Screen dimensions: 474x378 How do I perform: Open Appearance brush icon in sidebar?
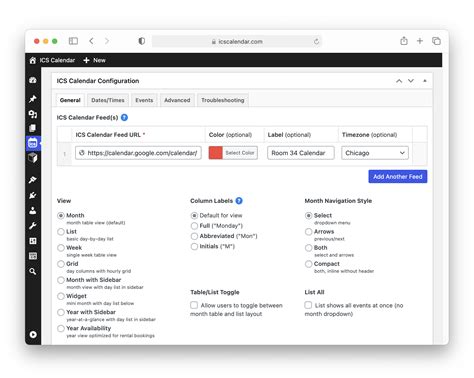pyautogui.click(x=33, y=180)
